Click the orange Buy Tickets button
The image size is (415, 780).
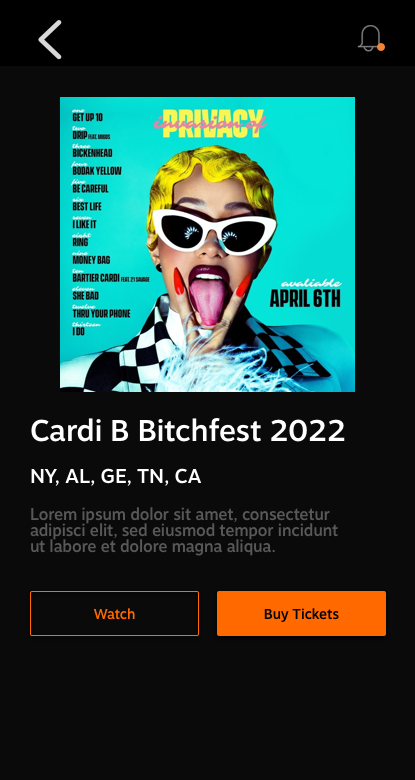(x=301, y=613)
